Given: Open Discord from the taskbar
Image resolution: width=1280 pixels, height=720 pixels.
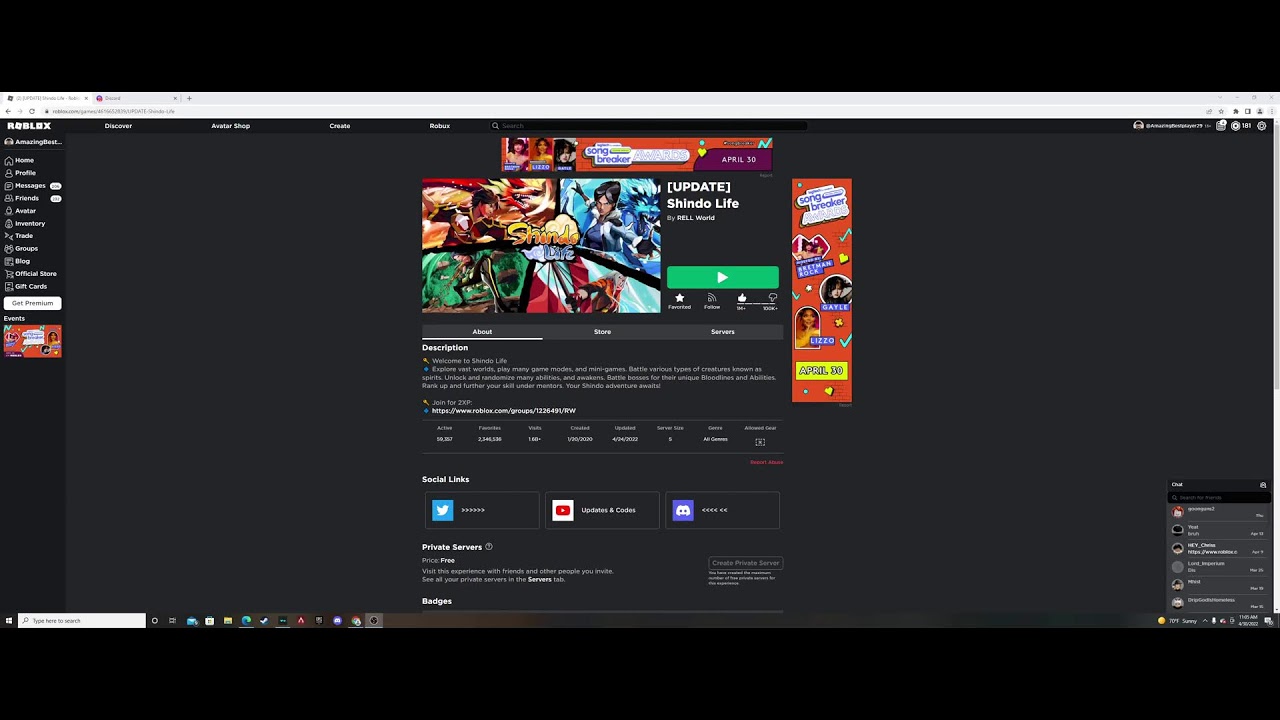Looking at the screenshot, I should [337, 621].
